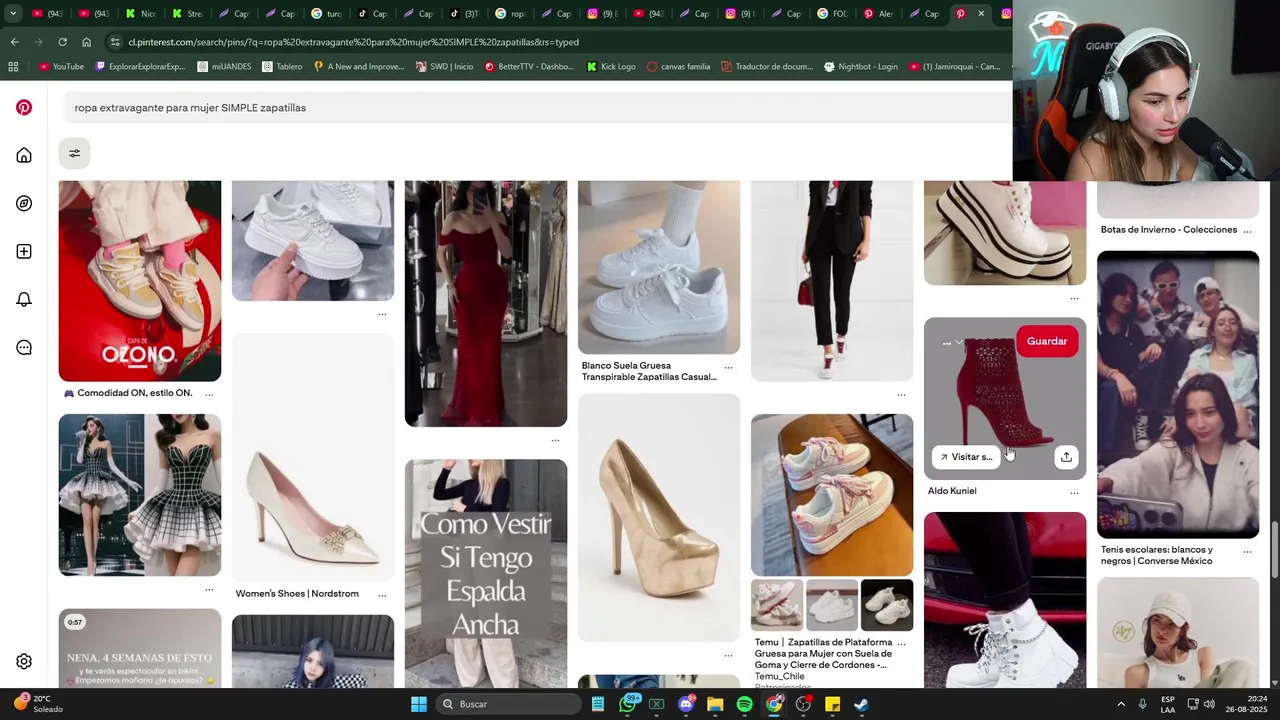
Task: Switch to the Kick 'Nicc' tab
Action: (x=142, y=14)
